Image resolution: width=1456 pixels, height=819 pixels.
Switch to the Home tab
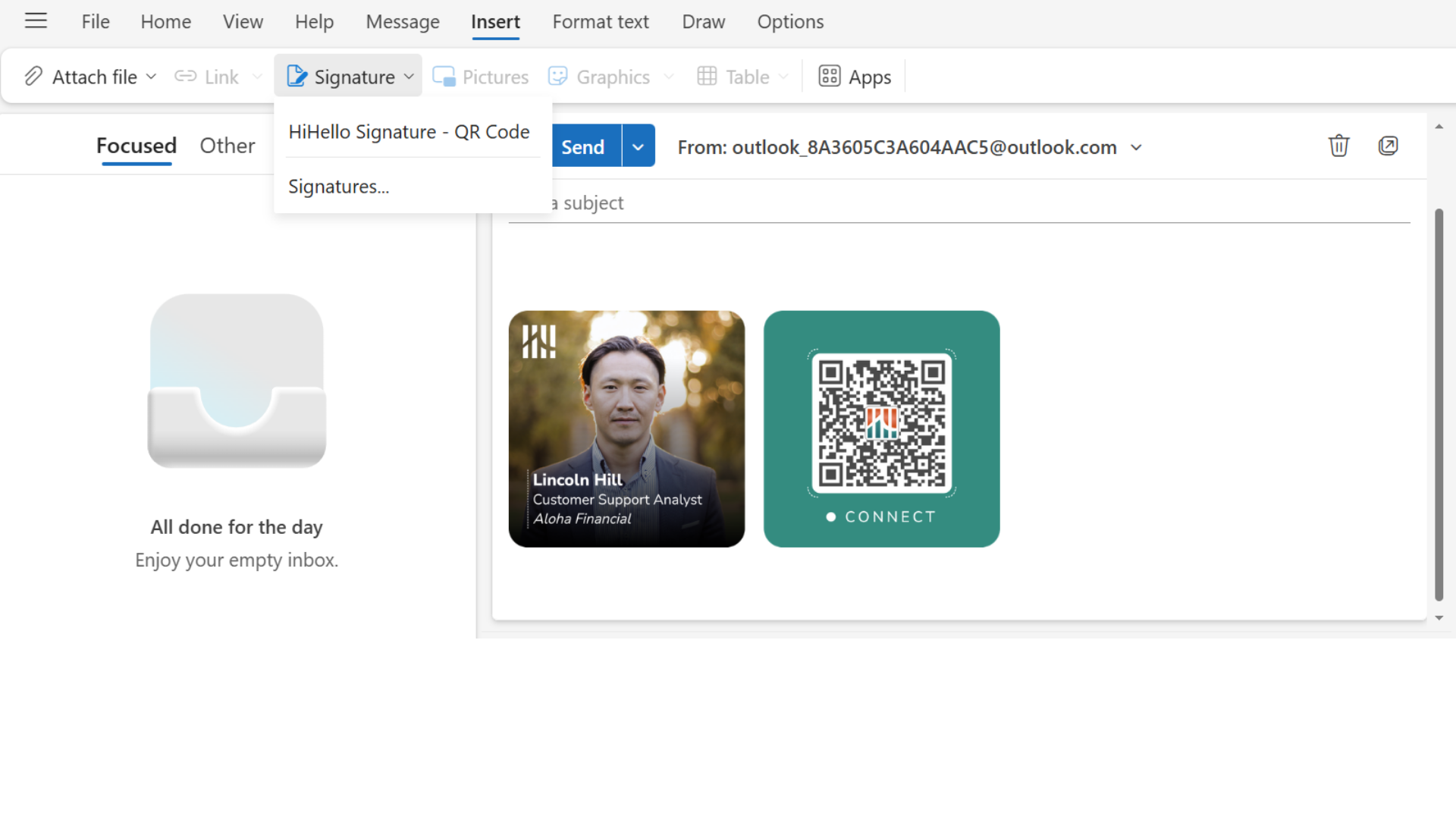coord(166,22)
